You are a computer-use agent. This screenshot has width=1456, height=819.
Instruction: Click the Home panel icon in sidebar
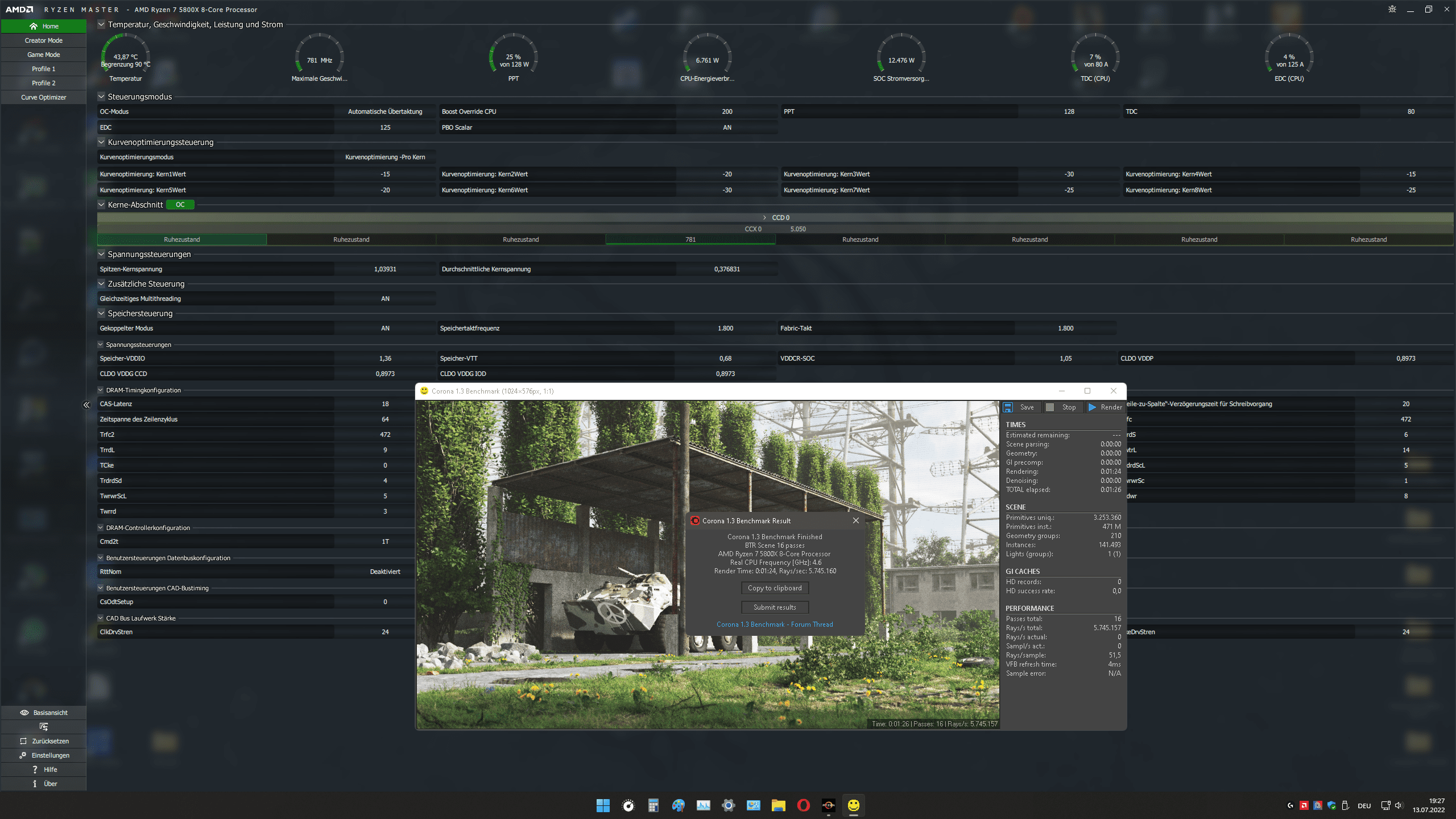click(33, 26)
